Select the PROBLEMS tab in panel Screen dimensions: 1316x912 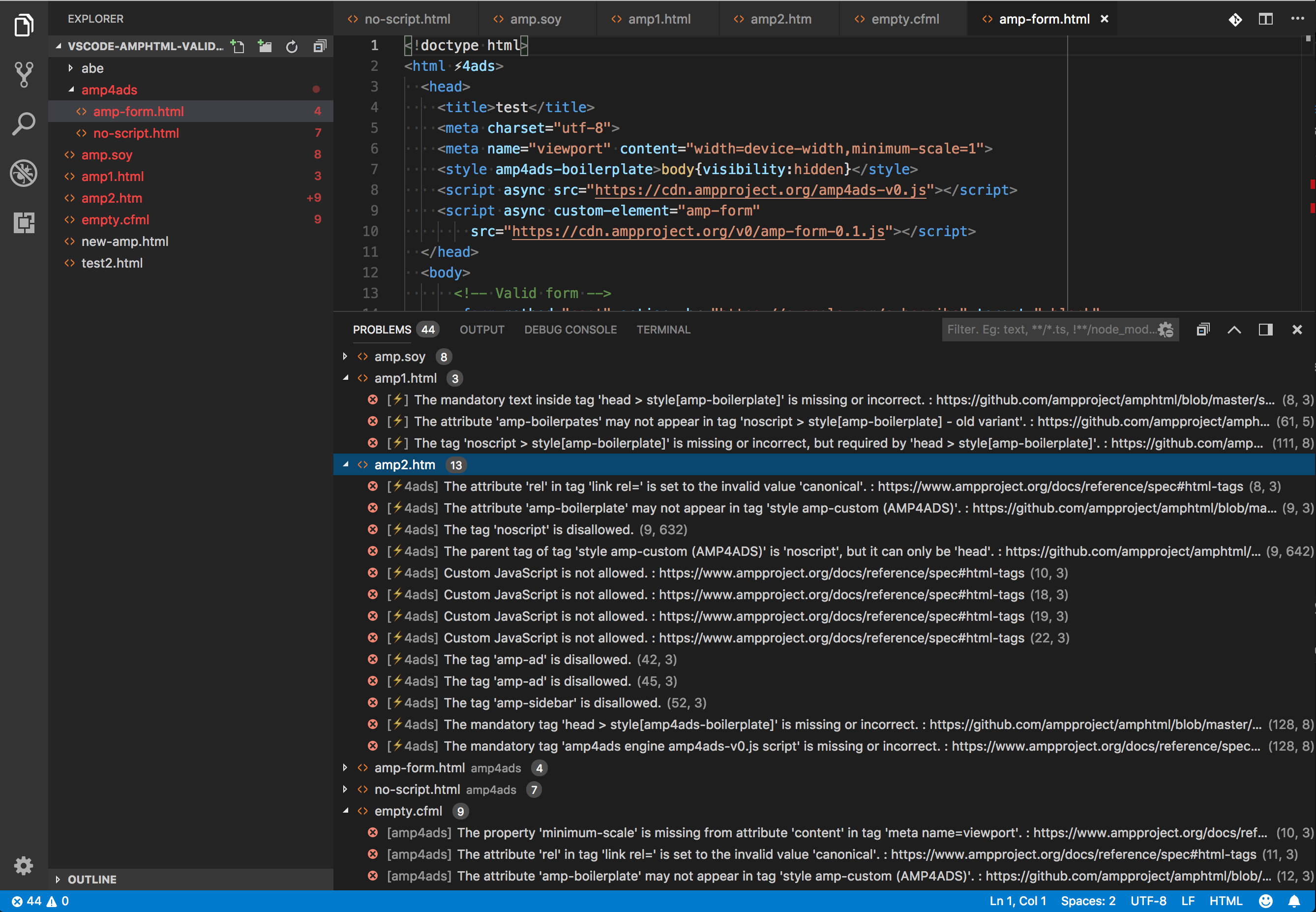tap(382, 329)
